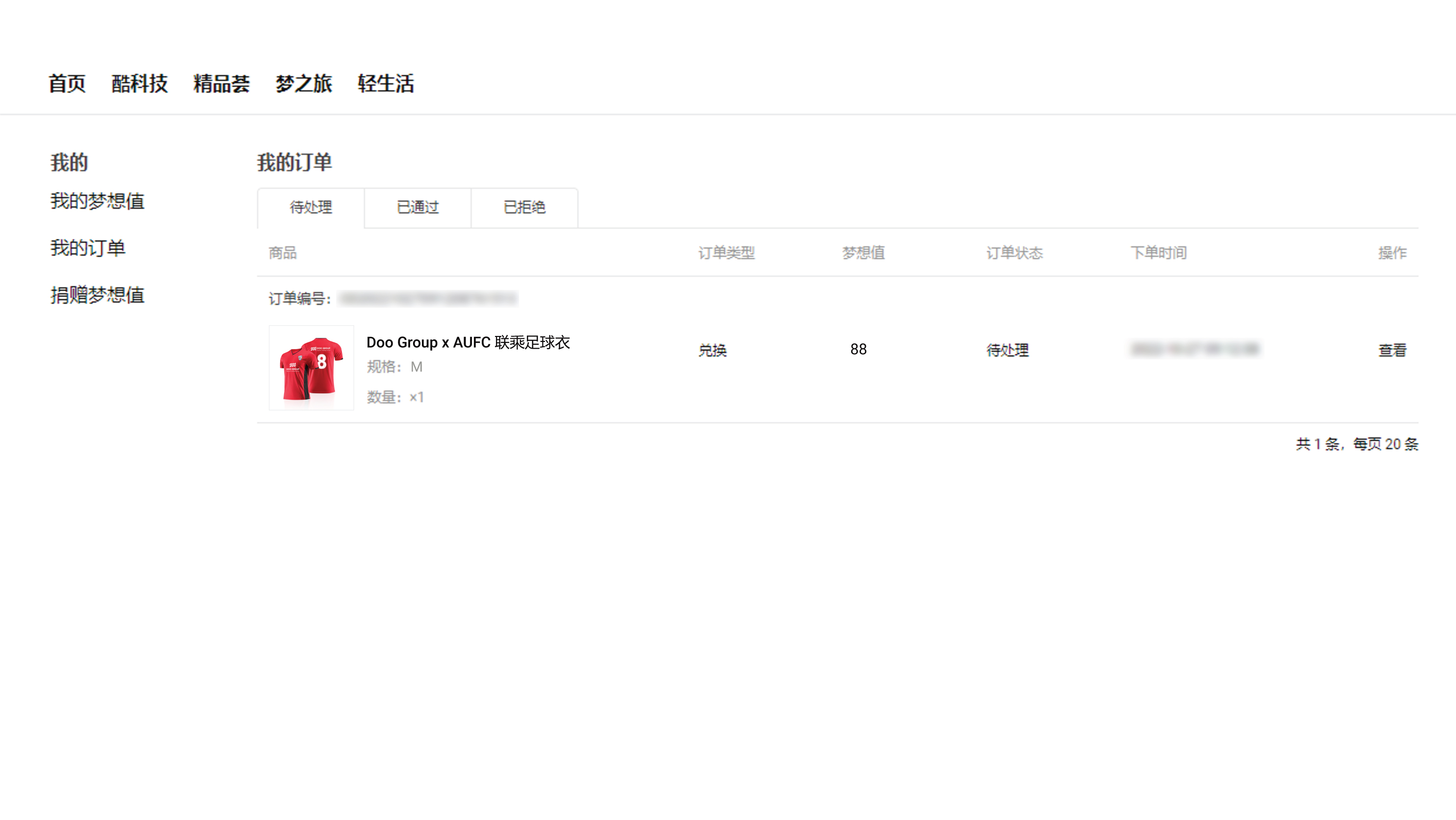Click the 订单状态 column header
This screenshot has width=1456, height=820.
[1014, 253]
